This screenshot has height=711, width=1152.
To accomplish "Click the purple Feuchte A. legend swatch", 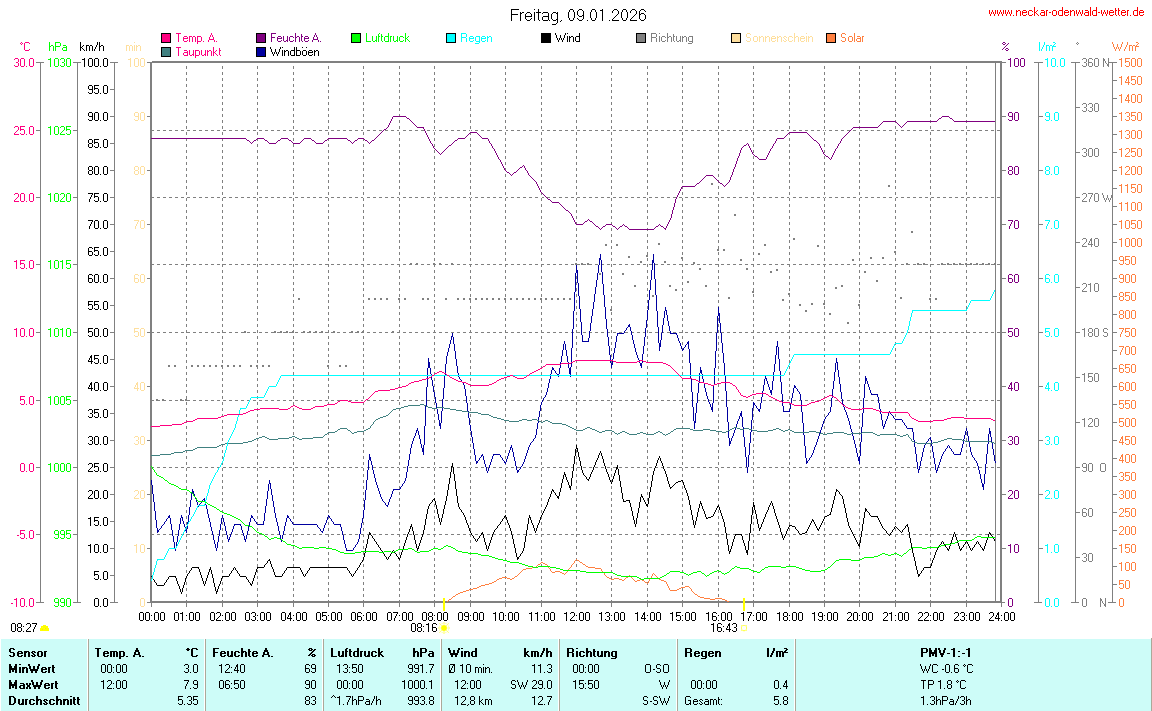I will 261,39.
